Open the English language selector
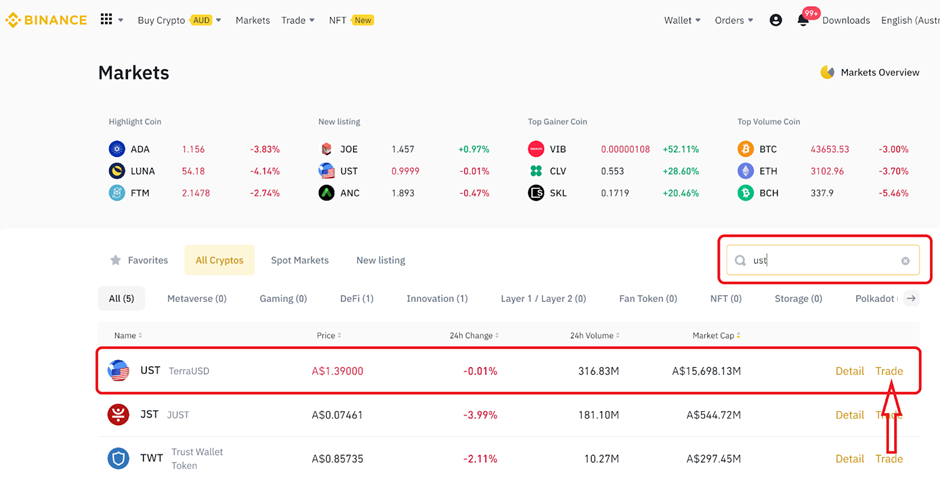The image size is (940, 480). pyautogui.click(x=910, y=20)
